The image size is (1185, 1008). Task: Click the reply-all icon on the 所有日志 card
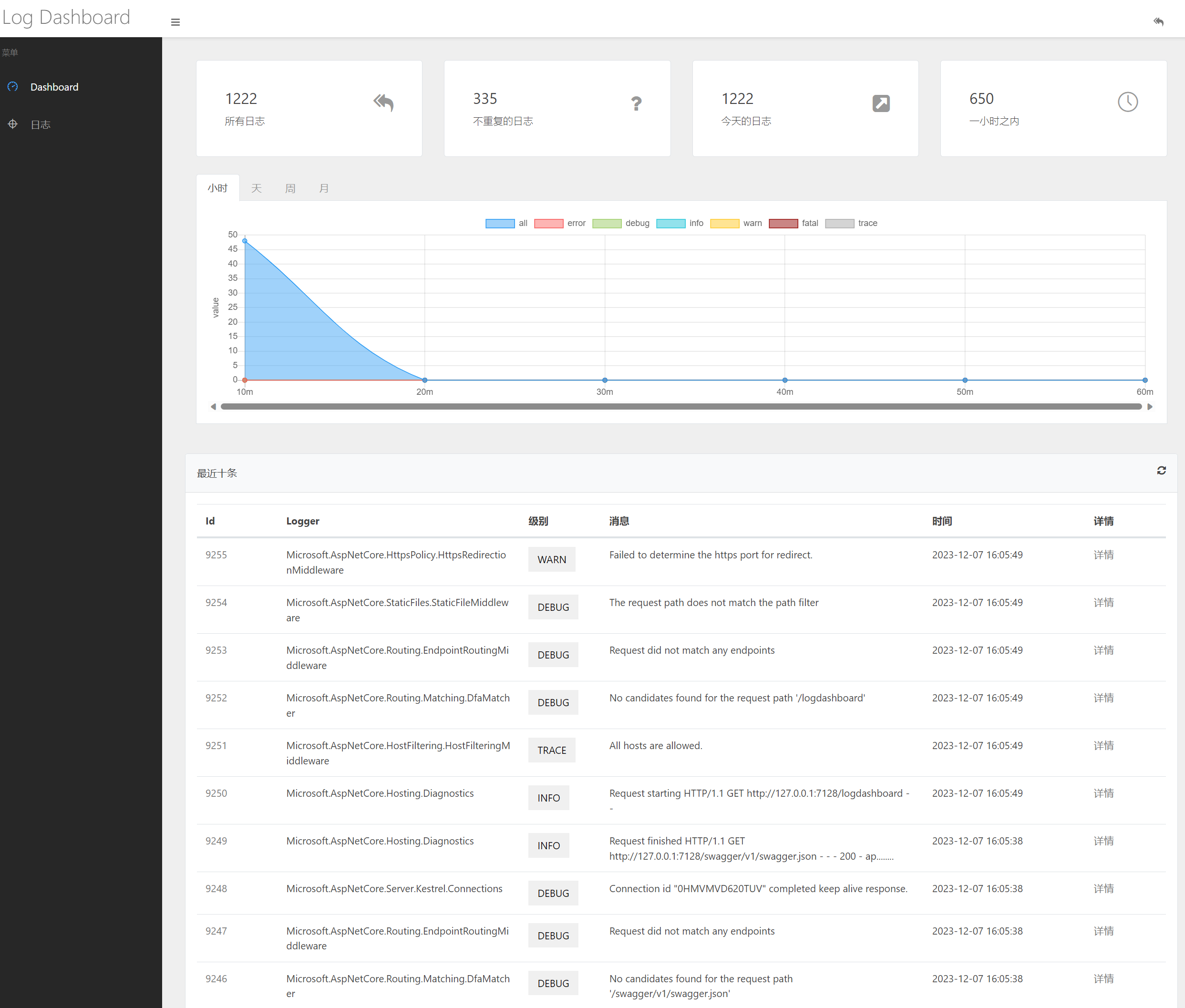[383, 103]
